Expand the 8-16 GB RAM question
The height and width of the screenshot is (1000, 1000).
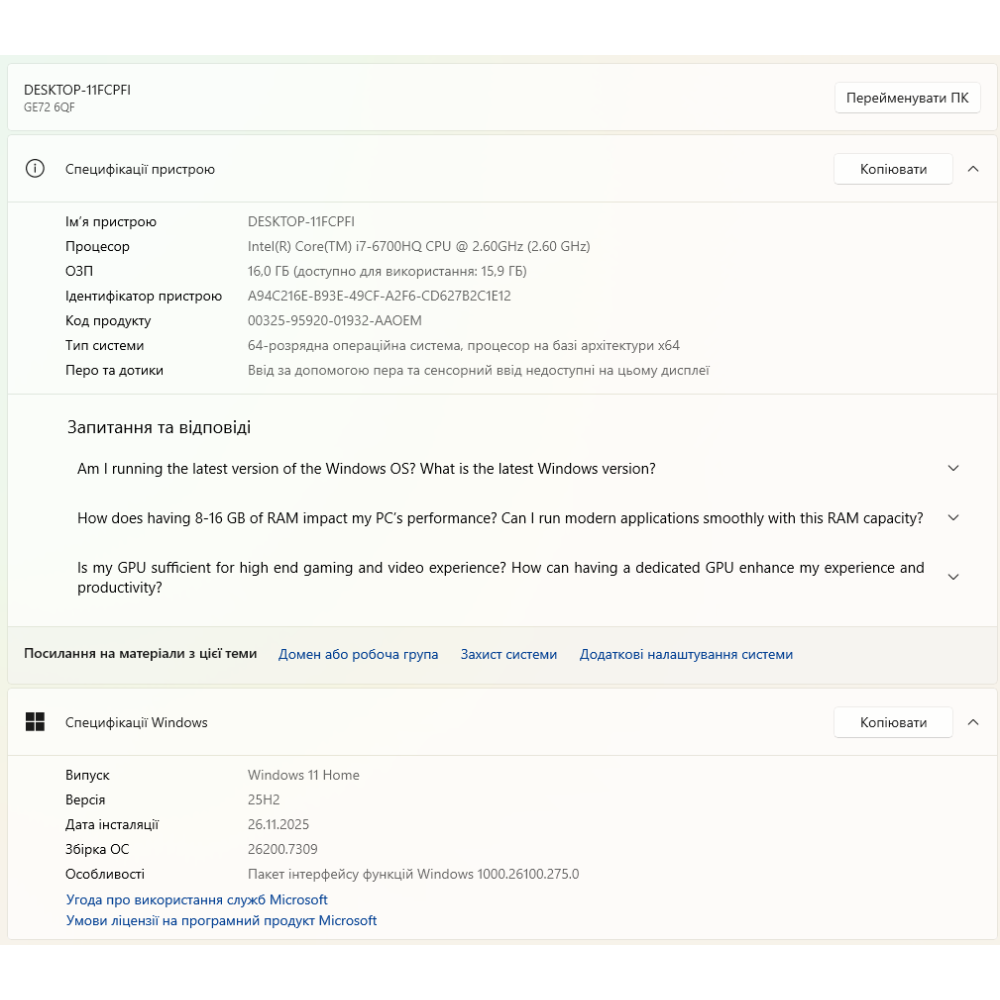point(953,518)
